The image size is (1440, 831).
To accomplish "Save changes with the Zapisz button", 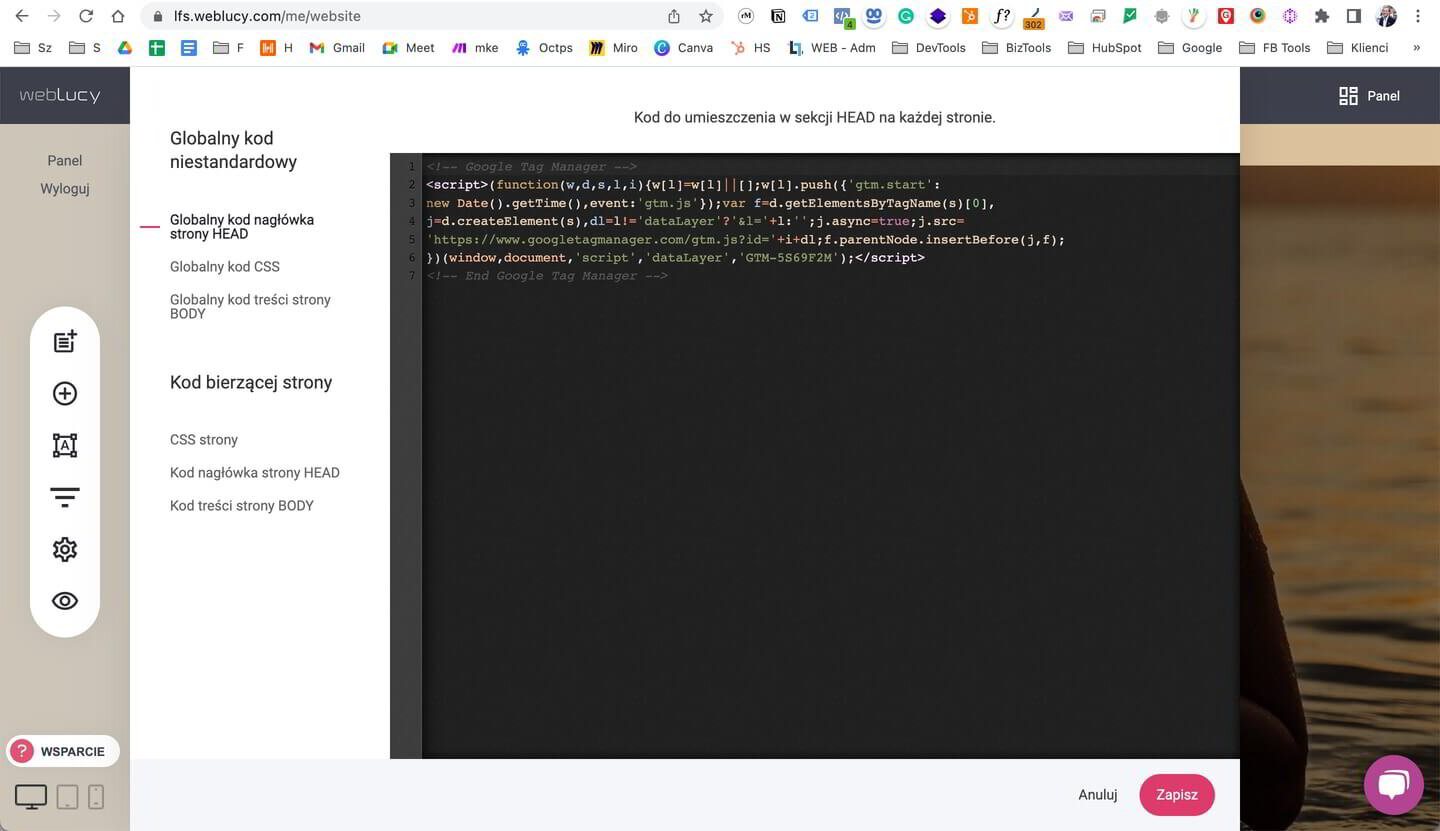I will (x=1176, y=794).
